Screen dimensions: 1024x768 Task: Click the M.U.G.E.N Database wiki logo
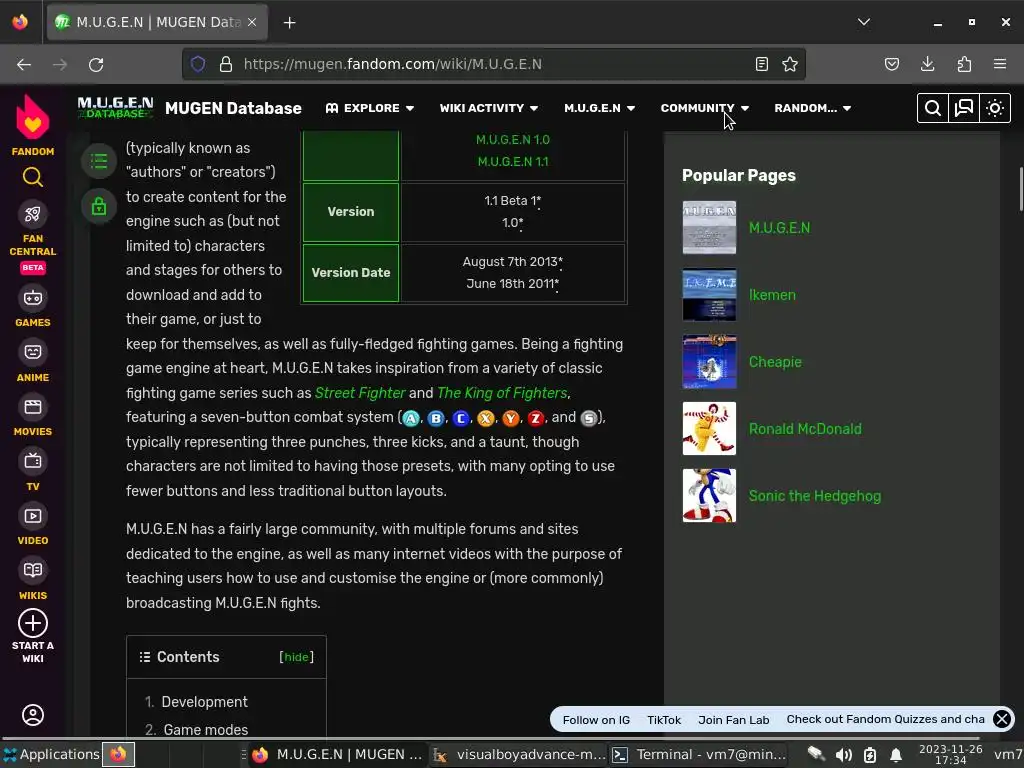point(115,108)
